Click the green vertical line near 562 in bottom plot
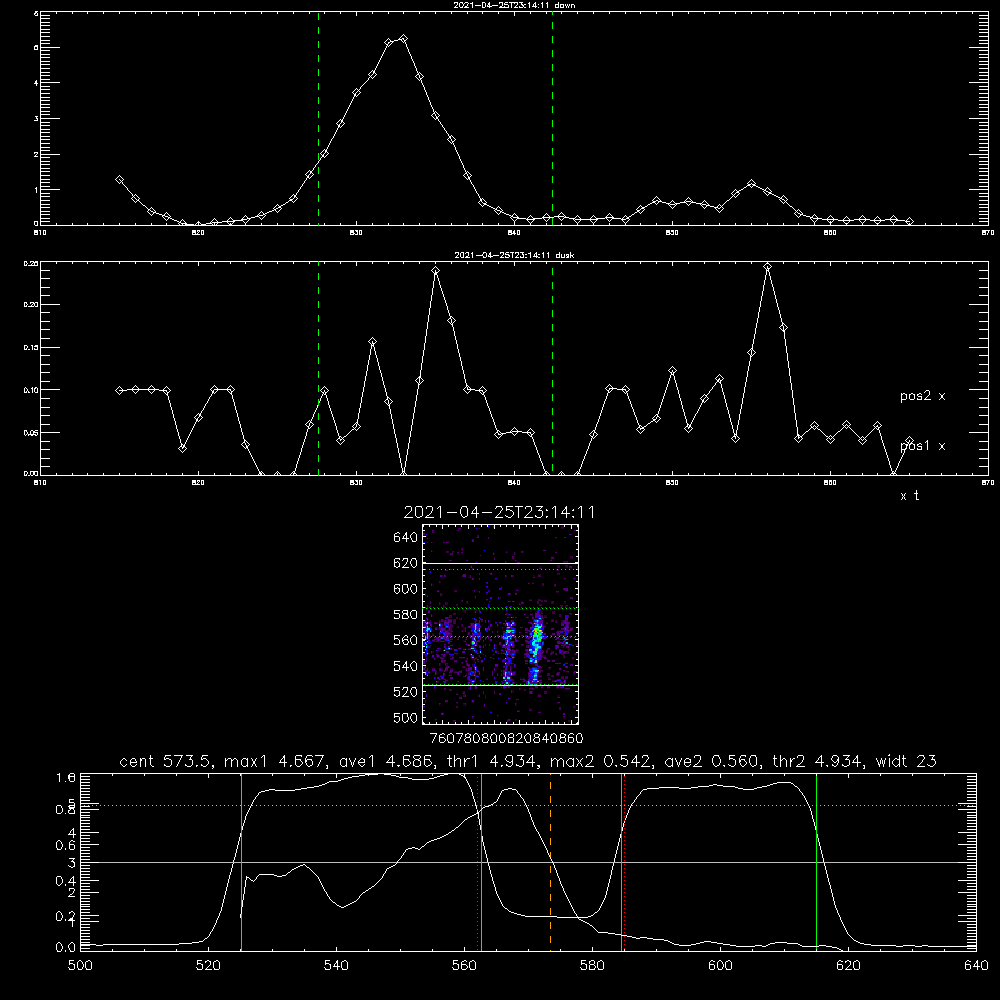The image size is (1000, 1000). tap(481, 861)
